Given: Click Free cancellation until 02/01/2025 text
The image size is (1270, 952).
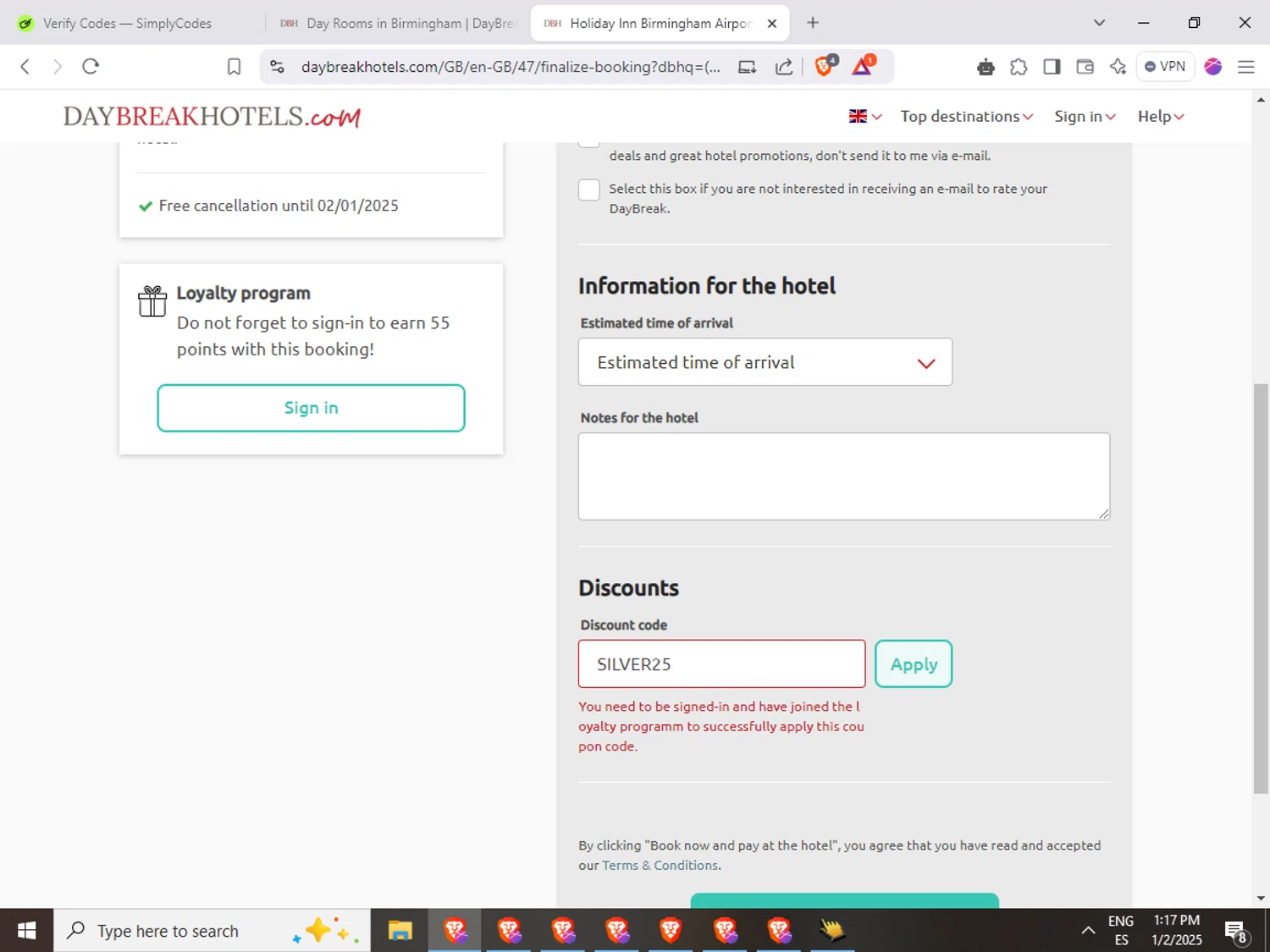Looking at the screenshot, I should (x=279, y=206).
